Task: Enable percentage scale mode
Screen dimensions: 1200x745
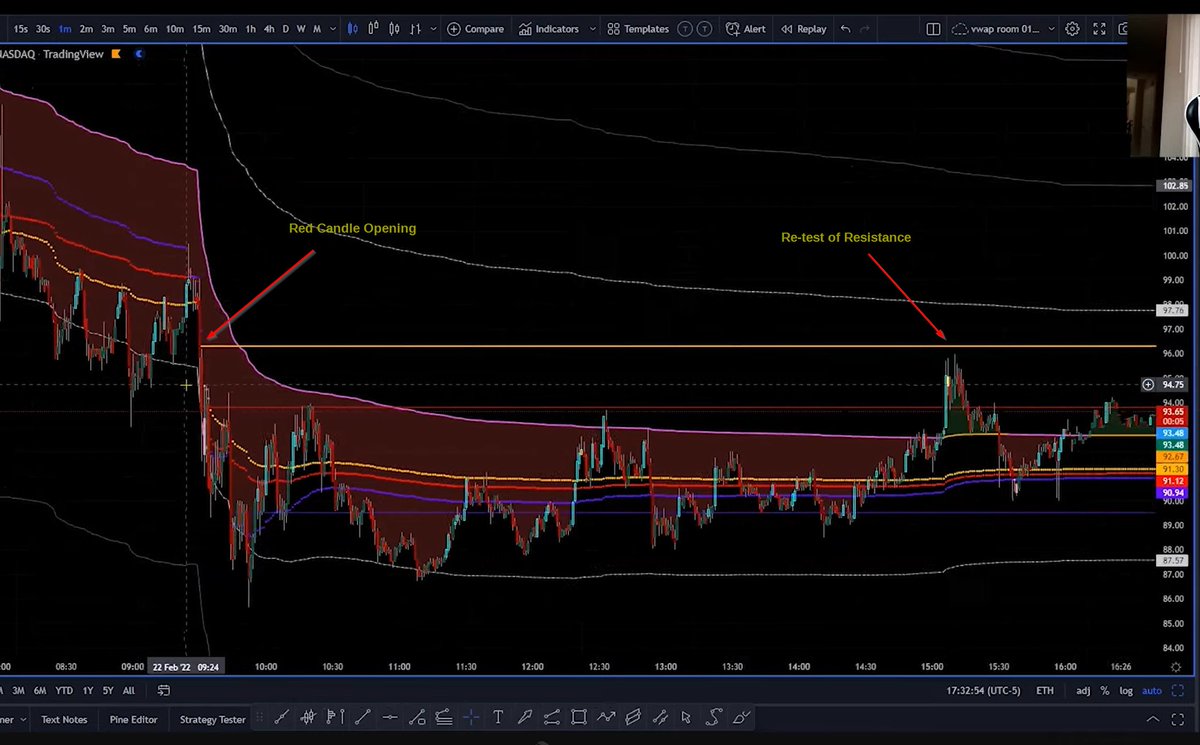Action: click(1104, 690)
